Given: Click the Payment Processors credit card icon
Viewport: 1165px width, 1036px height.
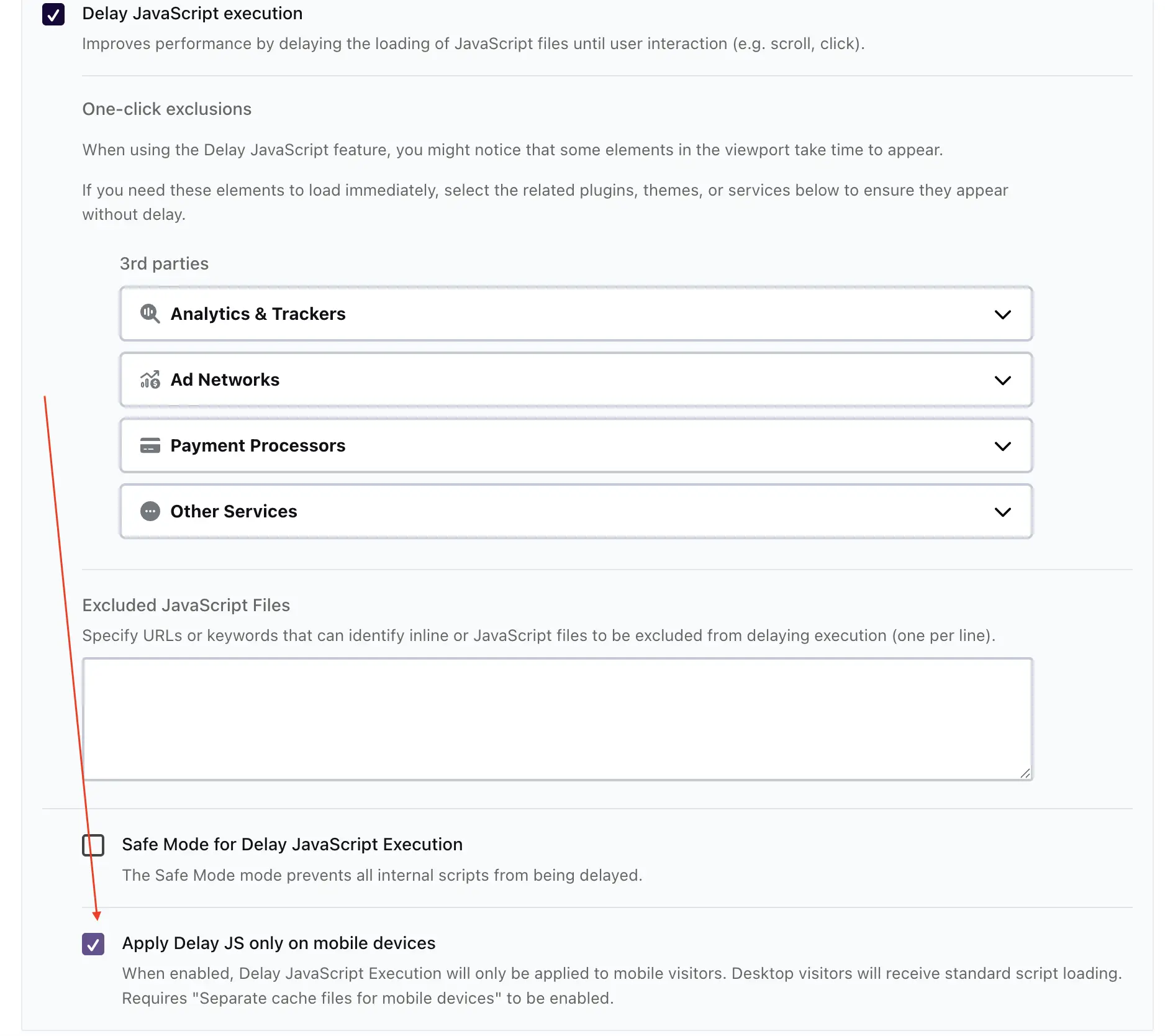Looking at the screenshot, I should pyautogui.click(x=150, y=445).
